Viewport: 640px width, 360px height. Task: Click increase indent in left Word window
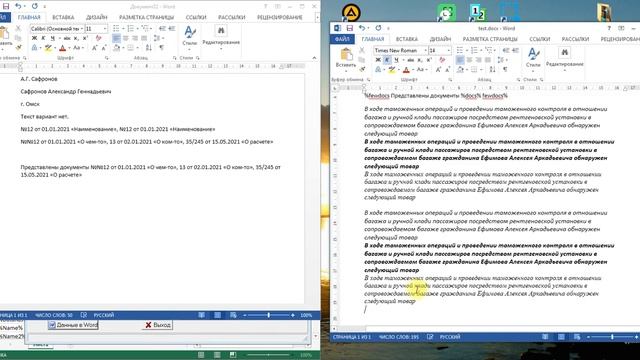(172, 29)
